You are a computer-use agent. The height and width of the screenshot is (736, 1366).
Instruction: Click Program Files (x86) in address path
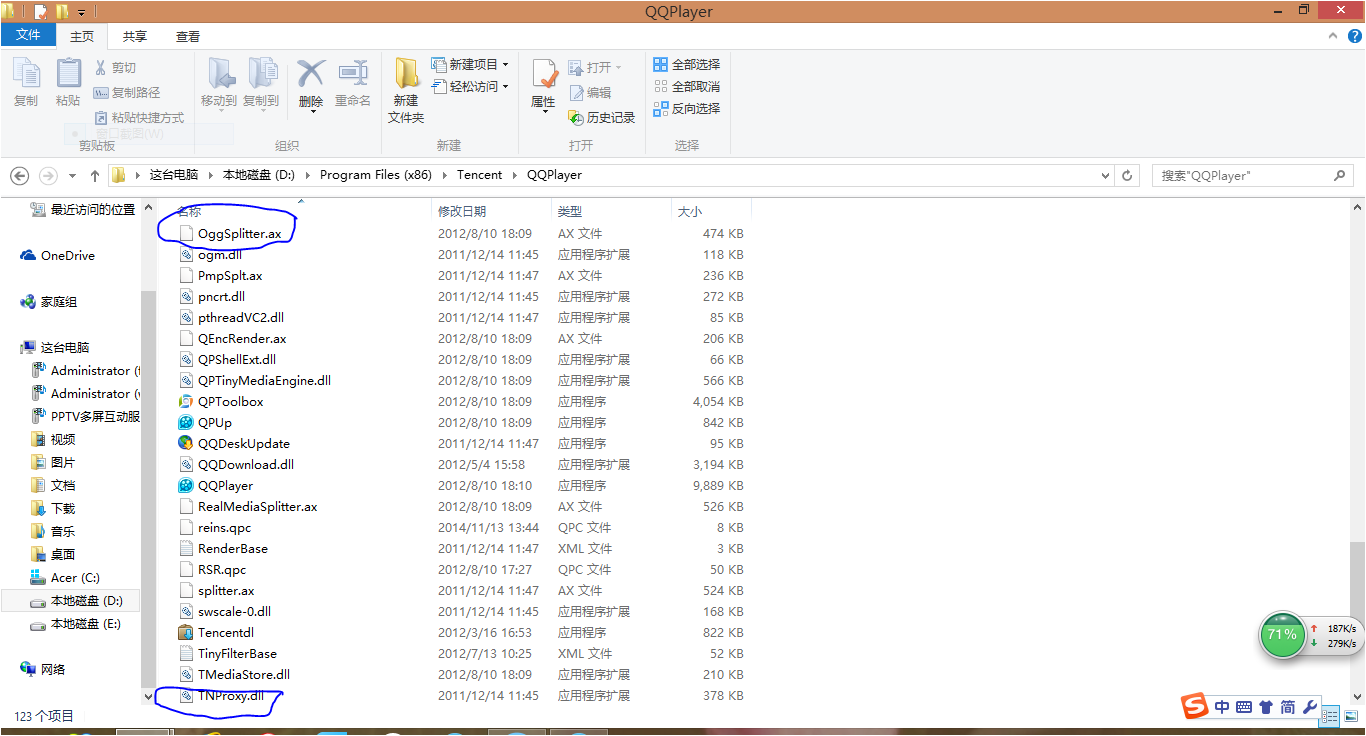coord(376,175)
